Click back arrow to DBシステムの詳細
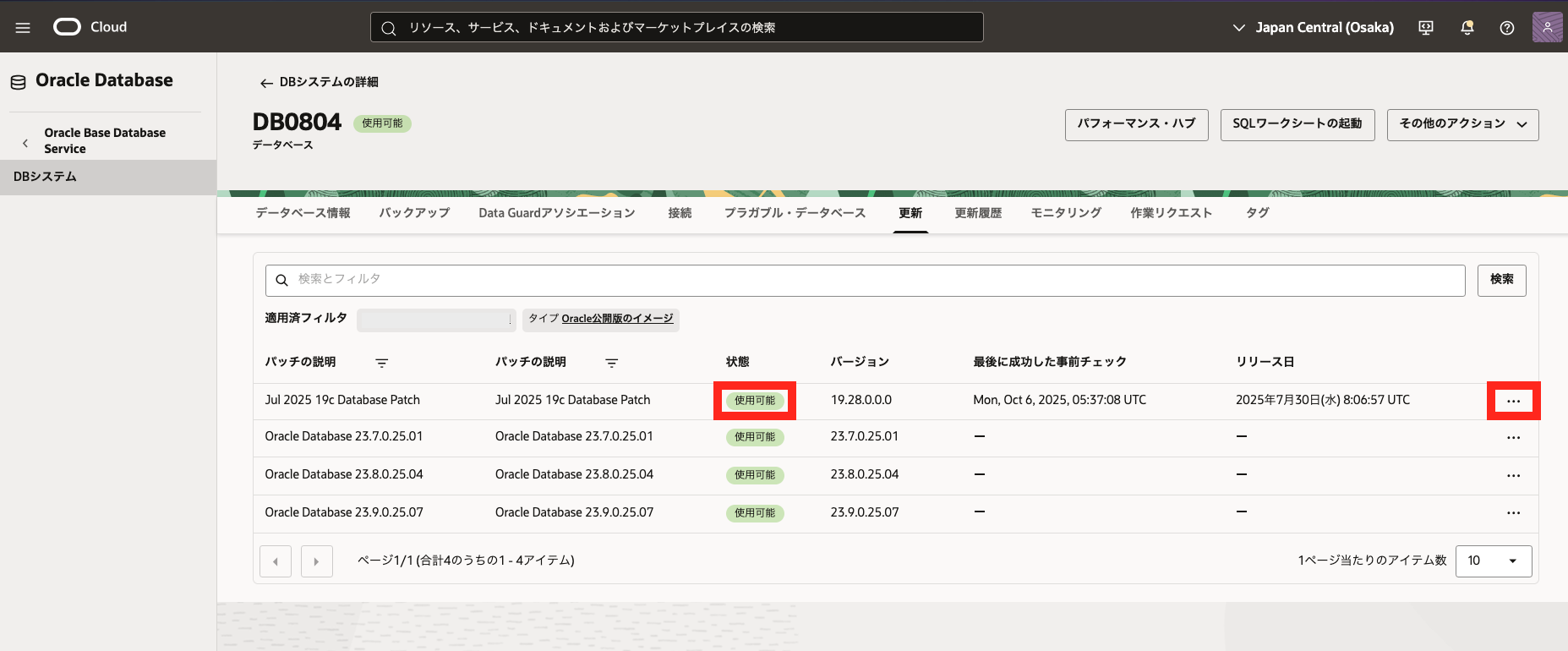The height and width of the screenshot is (651, 1568). pyautogui.click(x=266, y=83)
